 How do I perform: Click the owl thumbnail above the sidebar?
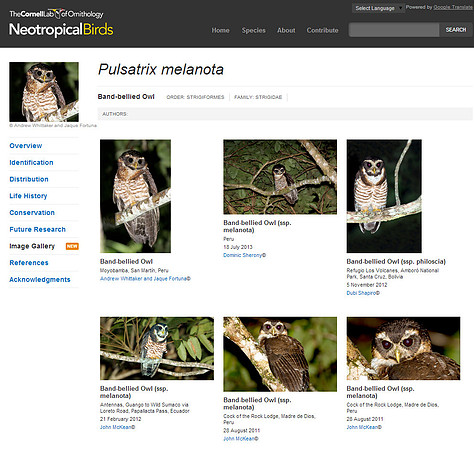pyautogui.click(x=44, y=92)
